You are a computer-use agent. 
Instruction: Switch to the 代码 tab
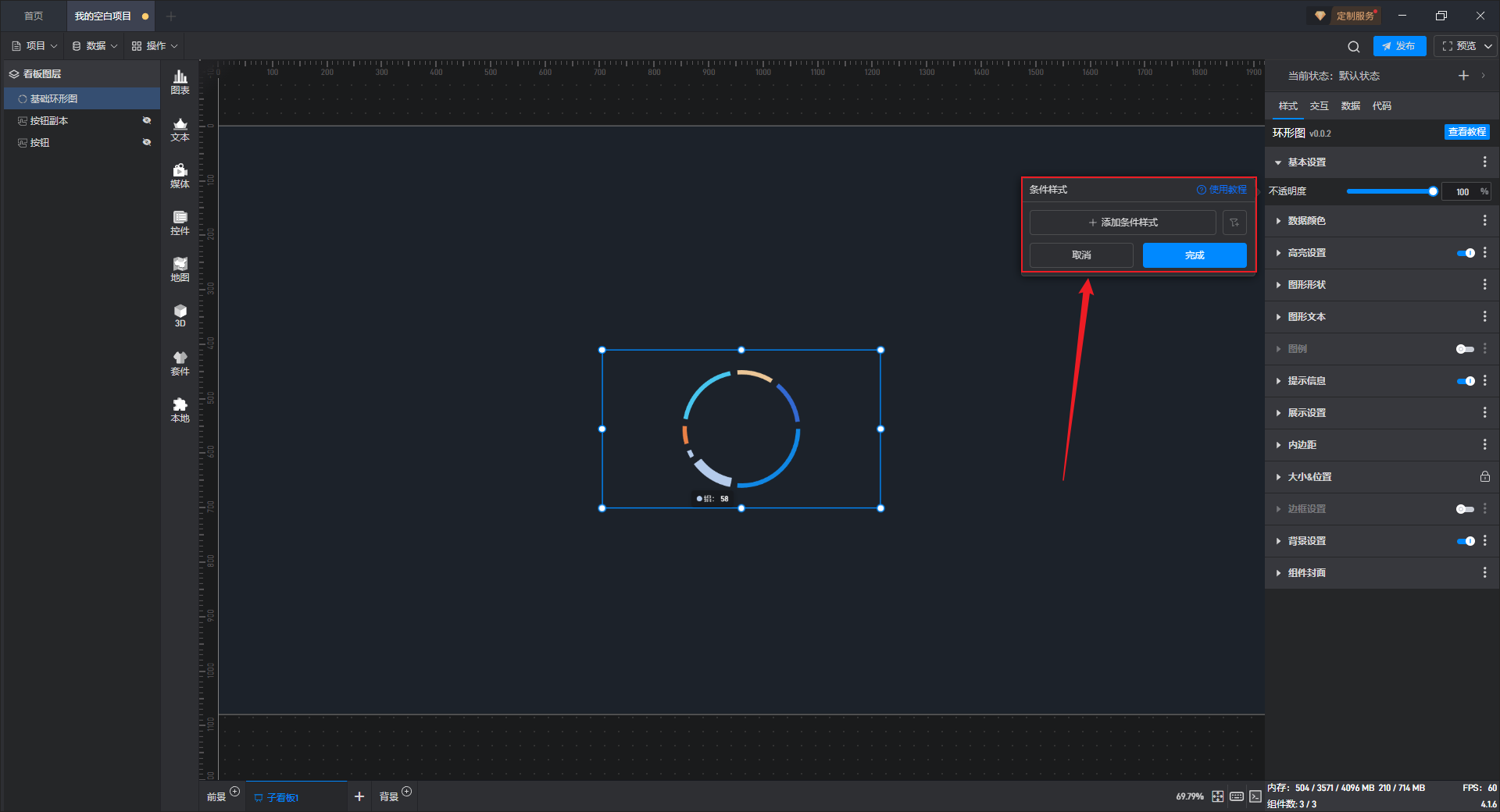click(x=1381, y=106)
